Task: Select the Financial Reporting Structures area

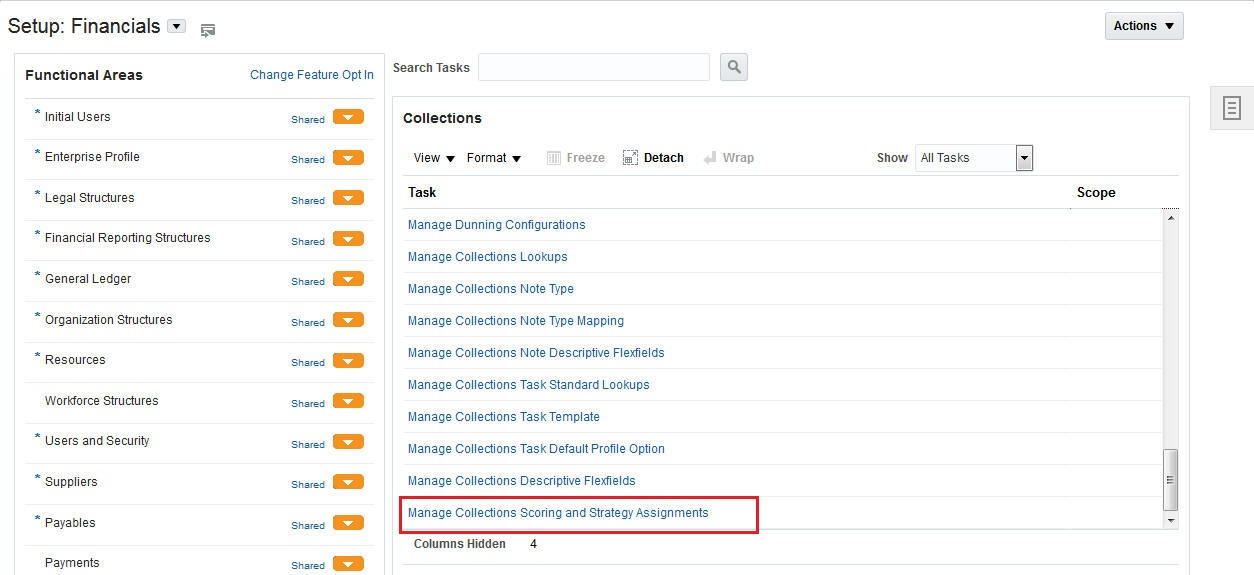Action: [x=128, y=238]
